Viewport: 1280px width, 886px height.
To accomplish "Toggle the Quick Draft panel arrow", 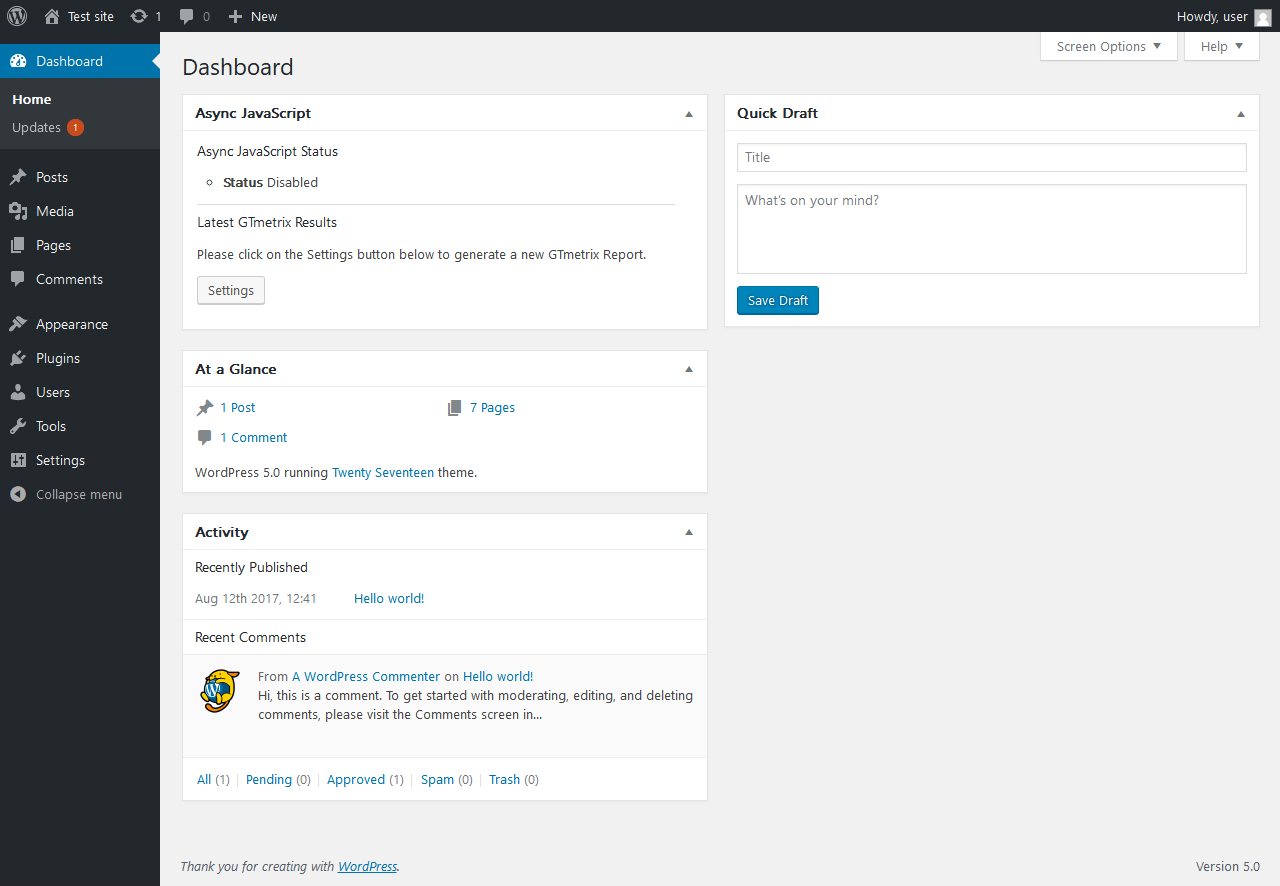I will coord(1241,114).
